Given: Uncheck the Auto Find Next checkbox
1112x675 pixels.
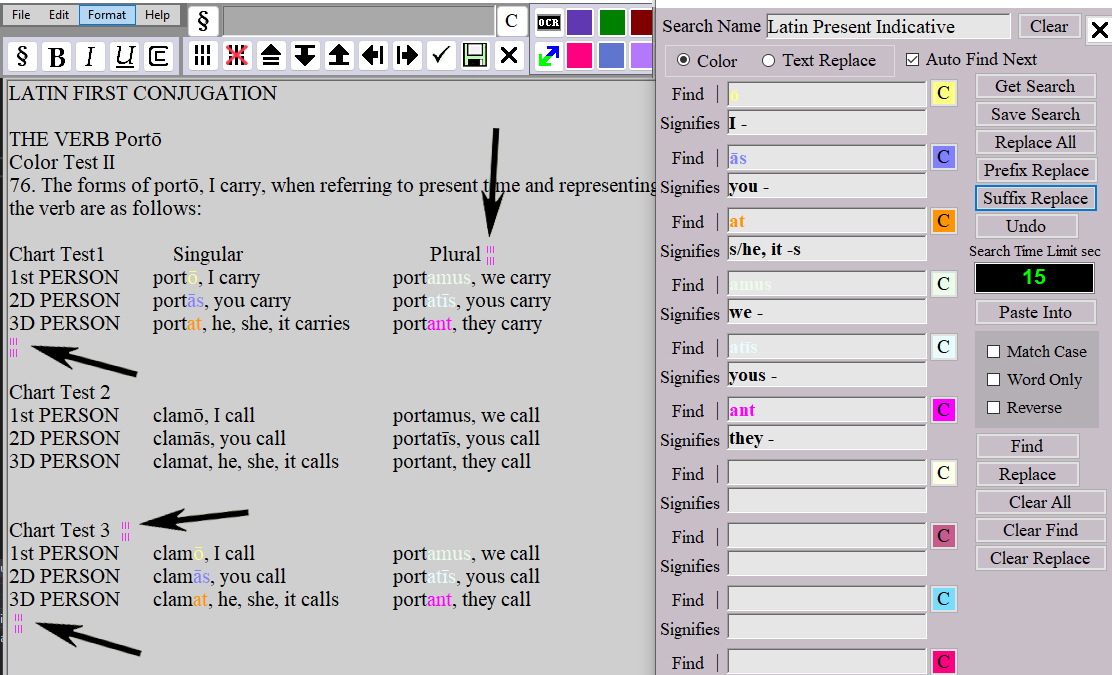Looking at the screenshot, I should pyautogui.click(x=912, y=60).
